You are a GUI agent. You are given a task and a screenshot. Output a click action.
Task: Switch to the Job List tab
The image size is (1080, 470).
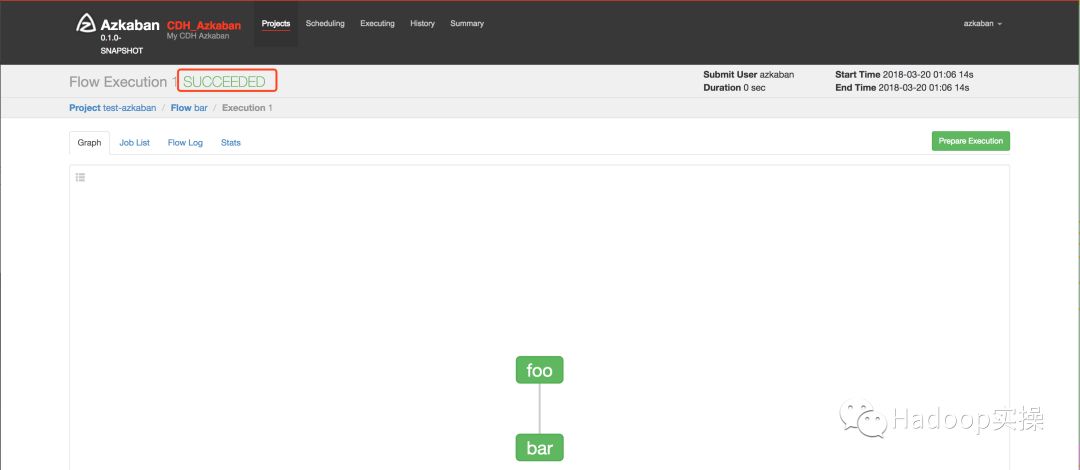pyautogui.click(x=134, y=143)
